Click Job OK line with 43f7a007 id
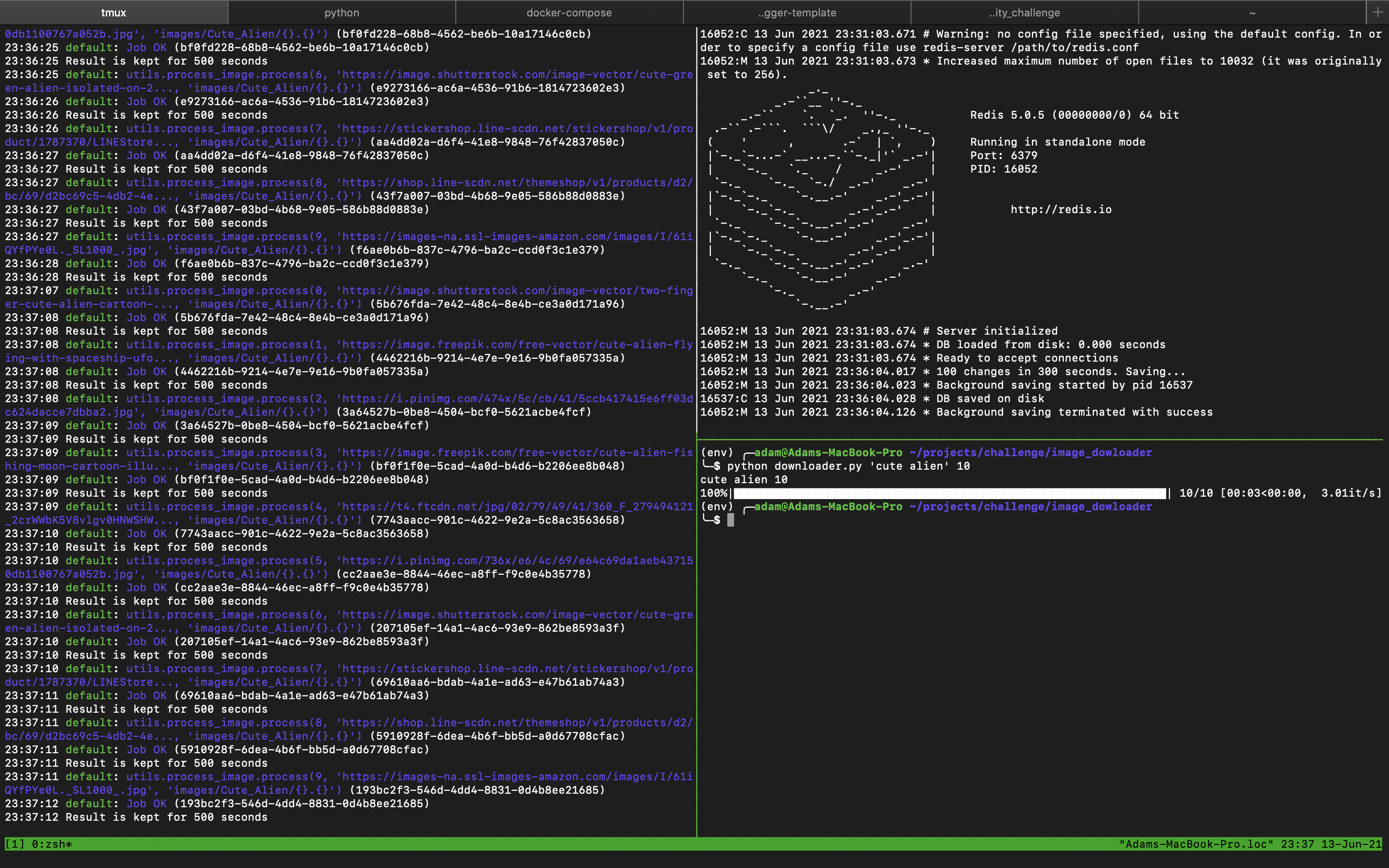Image resolution: width=1389 pixels, height=868 pixels. pos(218,210)
